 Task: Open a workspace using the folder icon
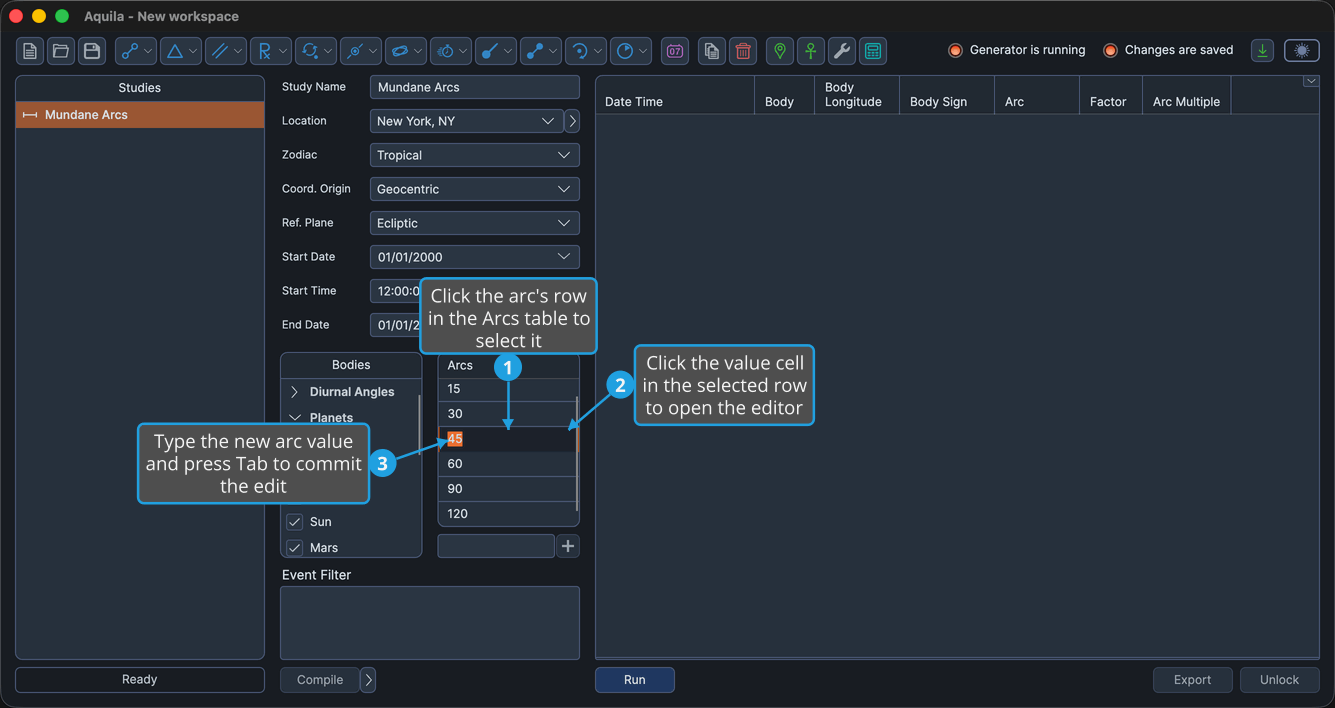(x=61, y=51)
